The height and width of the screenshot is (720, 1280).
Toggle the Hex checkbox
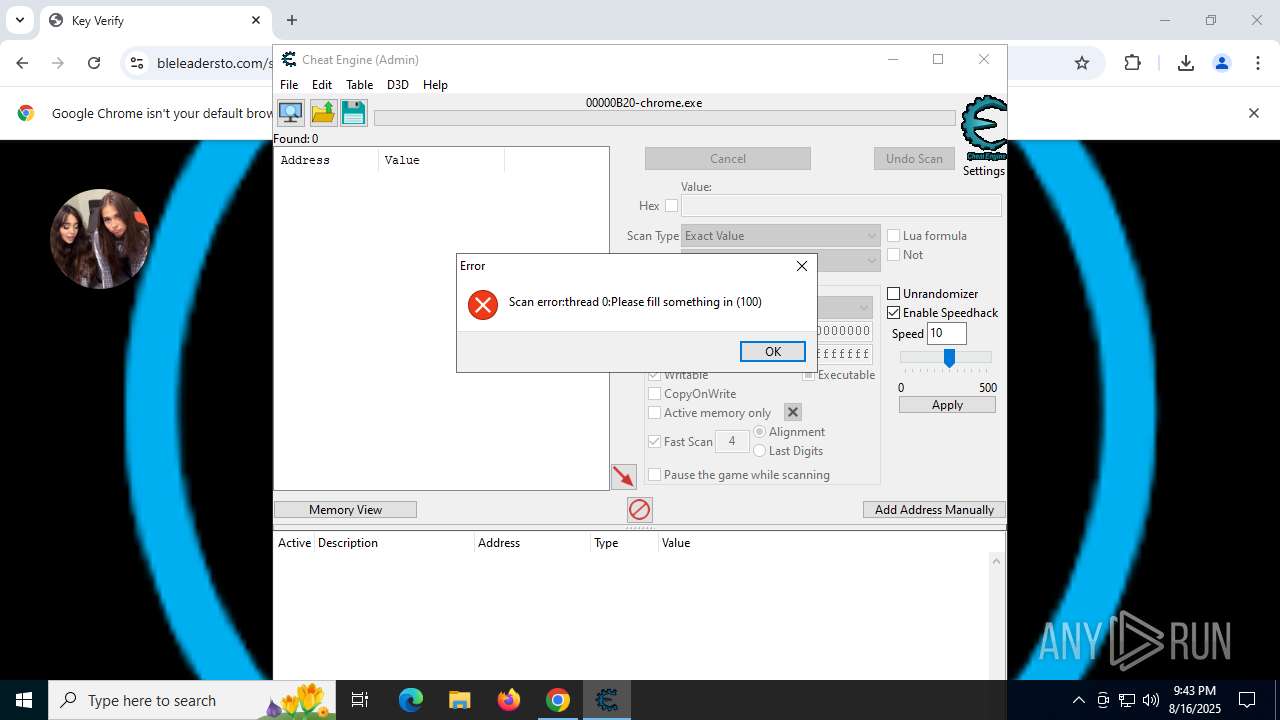coord(672,206)
